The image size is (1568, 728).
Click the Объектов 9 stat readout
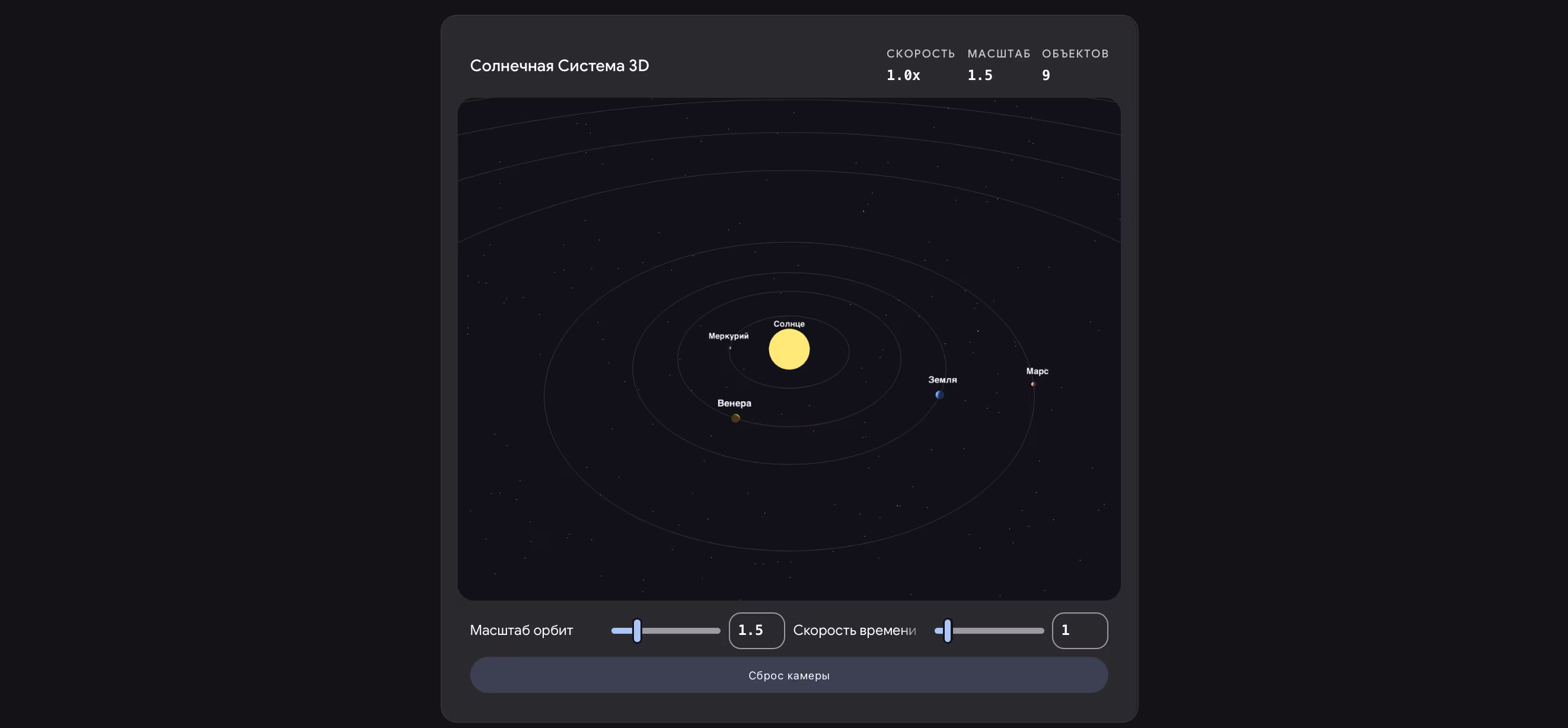coord(1046,75)
